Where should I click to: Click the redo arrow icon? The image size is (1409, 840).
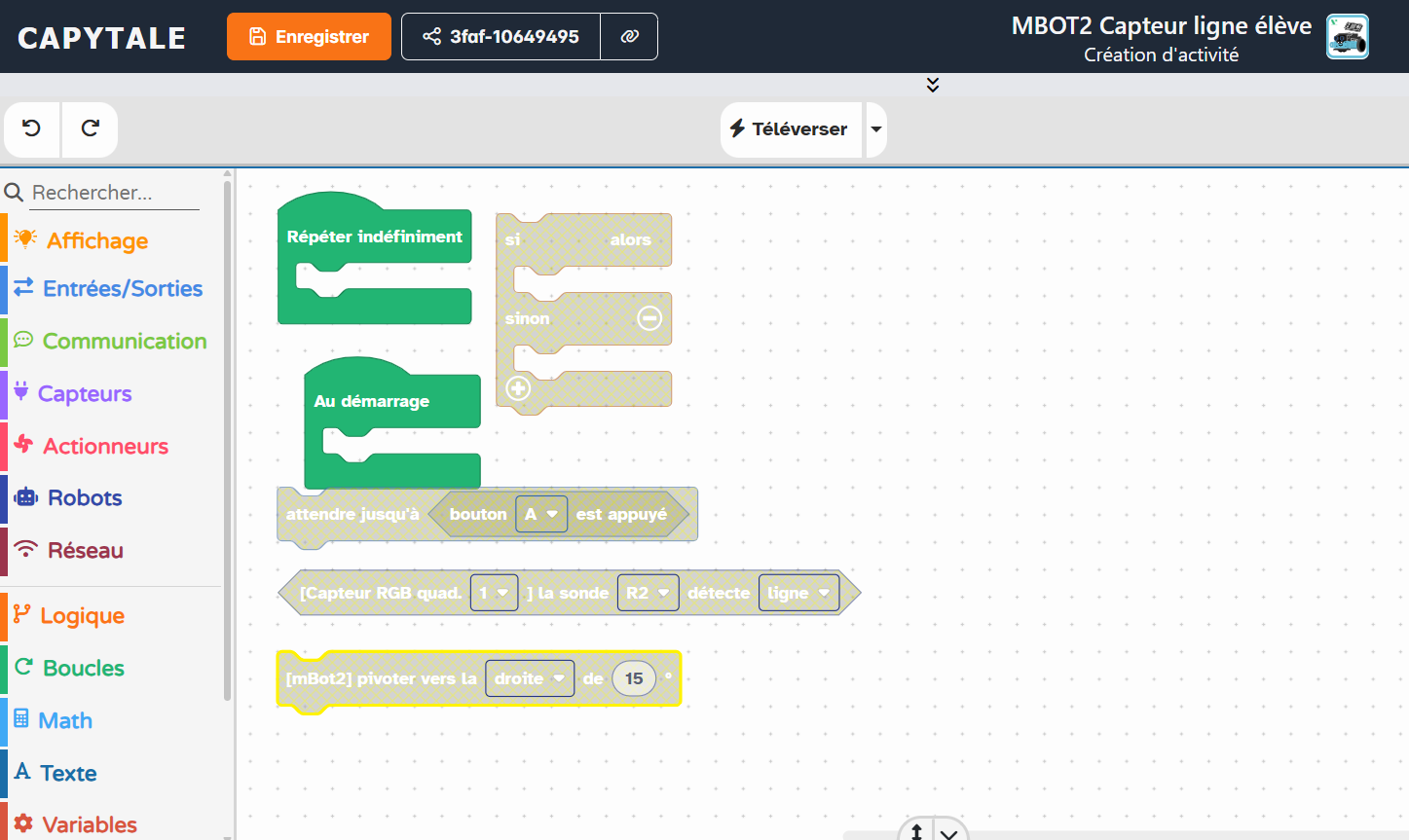click(x=90, y=128)
